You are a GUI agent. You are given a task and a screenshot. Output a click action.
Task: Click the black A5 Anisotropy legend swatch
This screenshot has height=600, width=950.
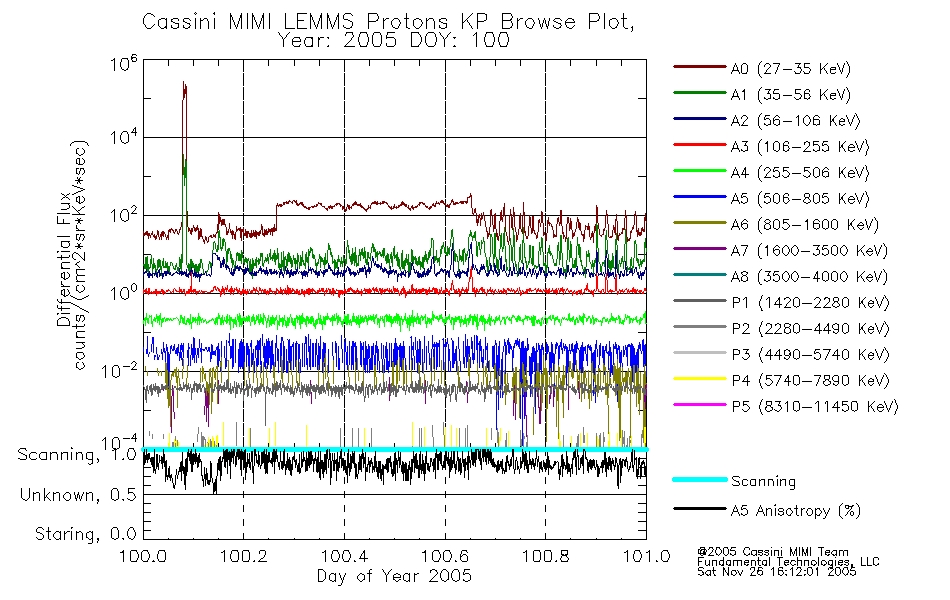[x=700, y=509]
